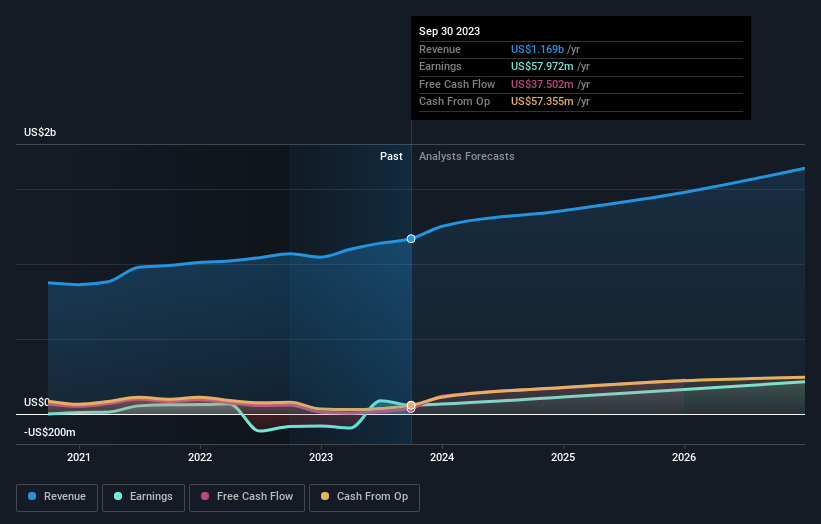The width and height of the screenshot is (821, 524).
Task: Click the Sep 30 2023 tooltip date
Action: click(x=449, y=31)
